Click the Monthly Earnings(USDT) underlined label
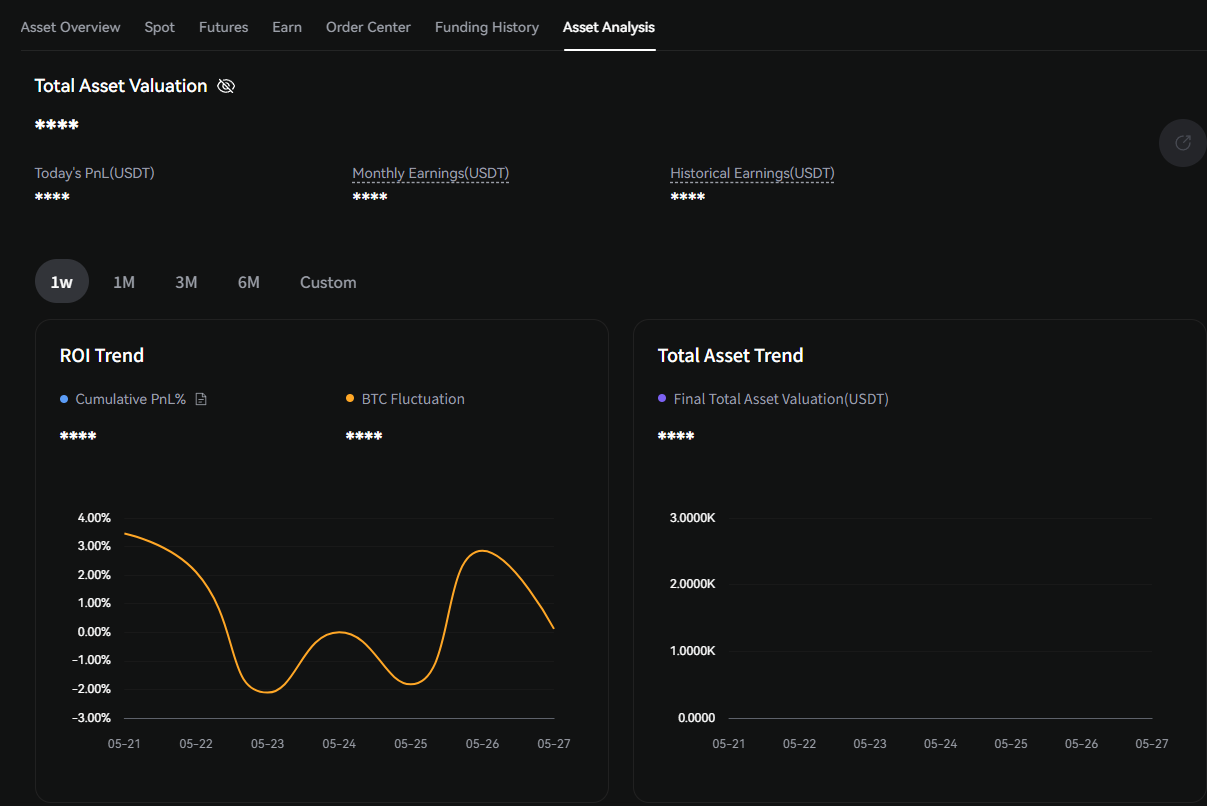This screenshot has width=1207, height=806. 430,173
